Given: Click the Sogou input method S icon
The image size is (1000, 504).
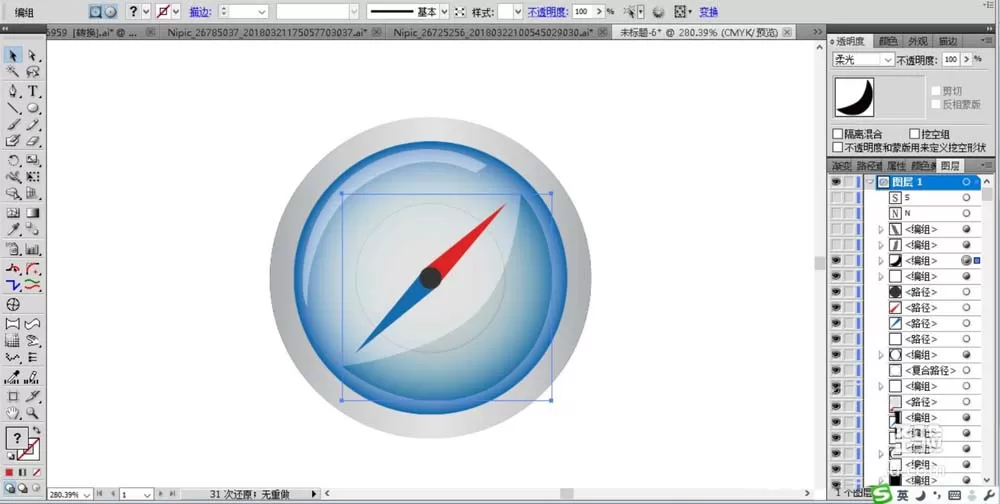Looking at the screenshot, I should pos(881,494).
